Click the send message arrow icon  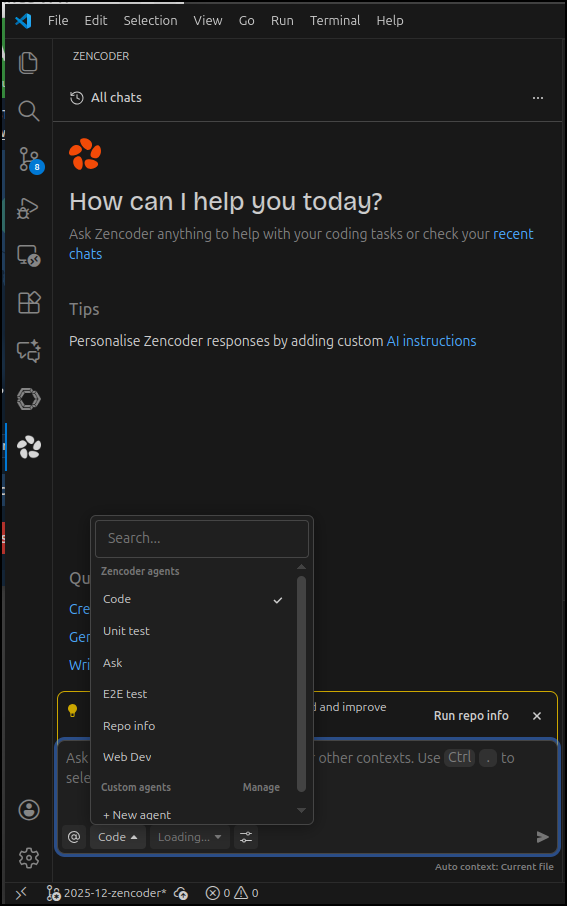coord(542,837)
